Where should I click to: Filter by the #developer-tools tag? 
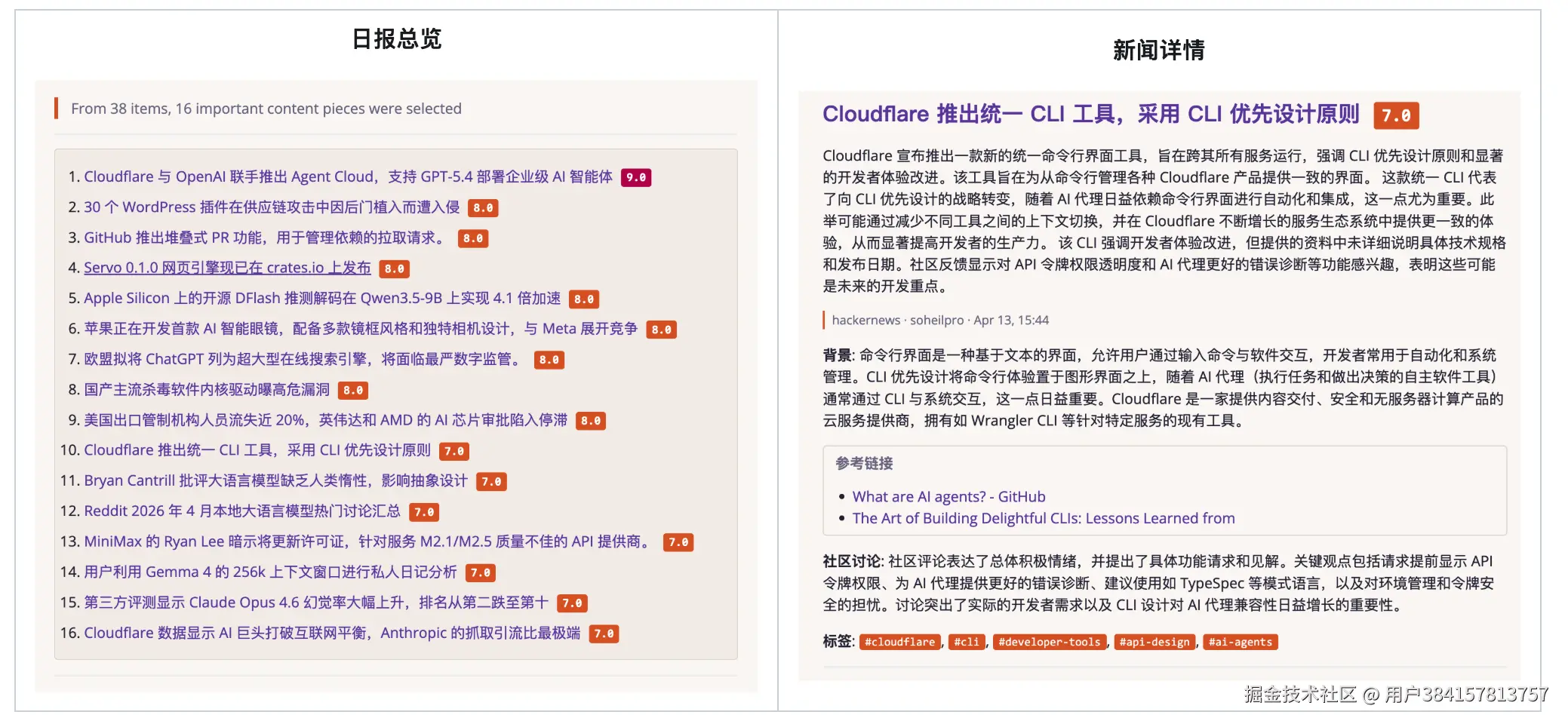[1050, 642]
